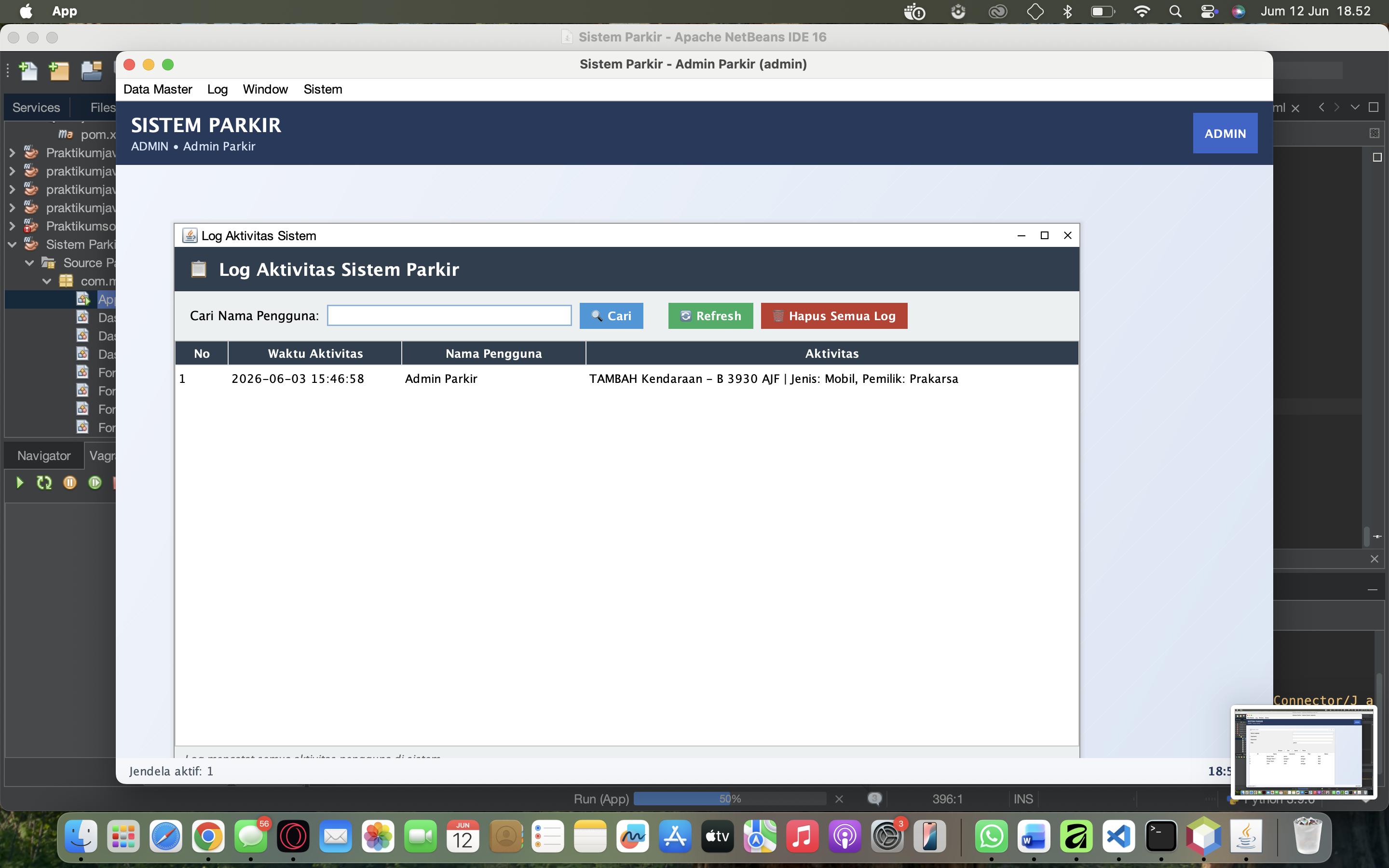Open Mail from the Dock
The height and width of the screenshot is (868, 1389).
[x=336, y=837]
